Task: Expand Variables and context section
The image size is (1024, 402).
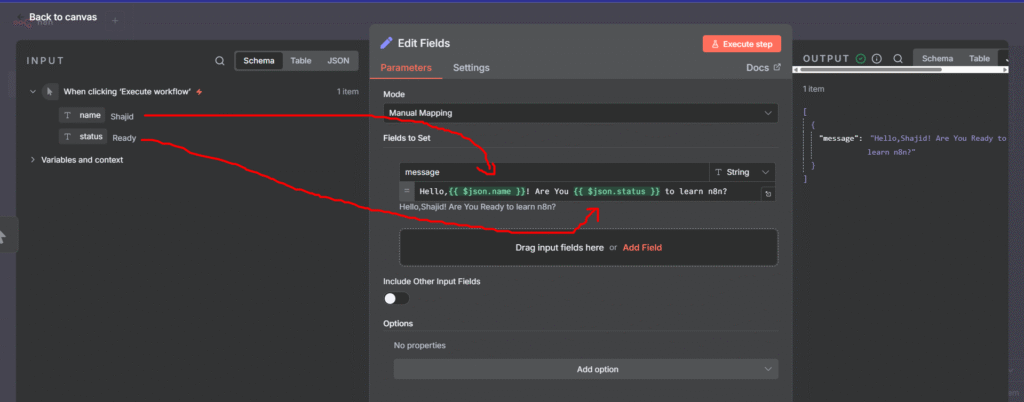Action: click(x=33, y=159)
